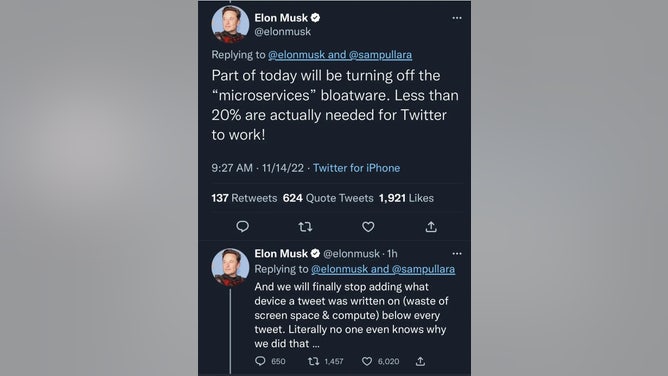Open @elonmusk and @sampullara link in main tweet
This screenshot has height=376, width=668.
coord(340,55)
